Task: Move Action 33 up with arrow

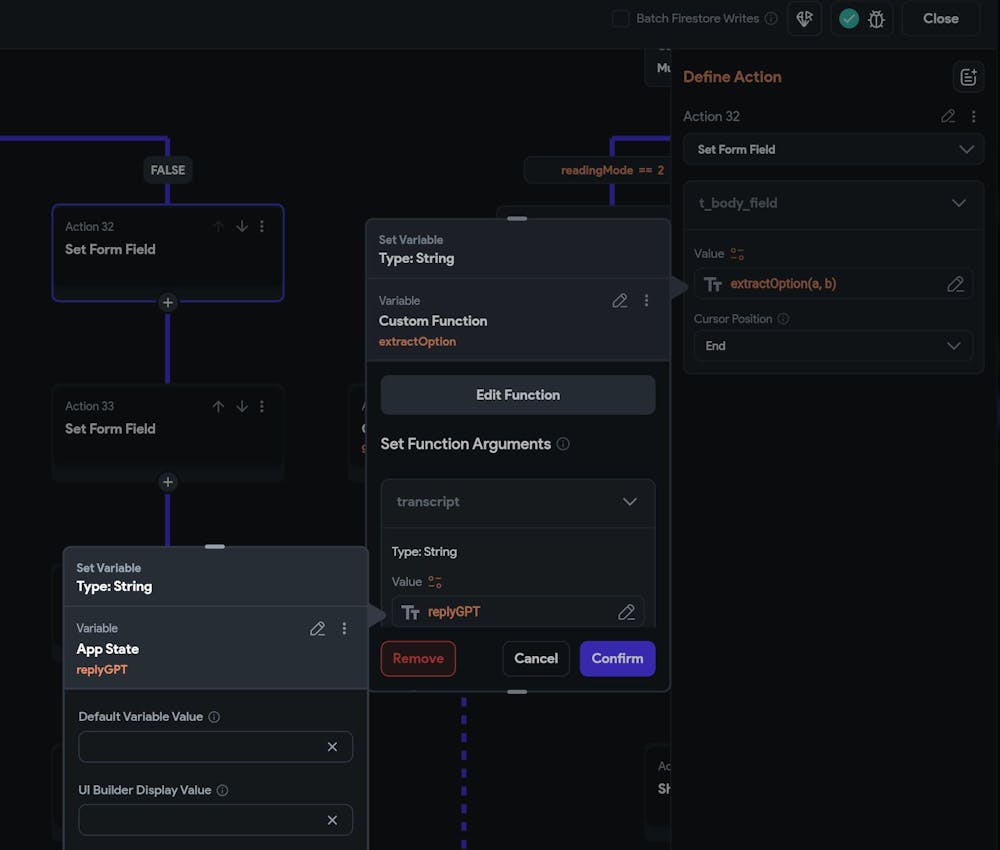Action: pyautogui.click(x=218, y=406)
